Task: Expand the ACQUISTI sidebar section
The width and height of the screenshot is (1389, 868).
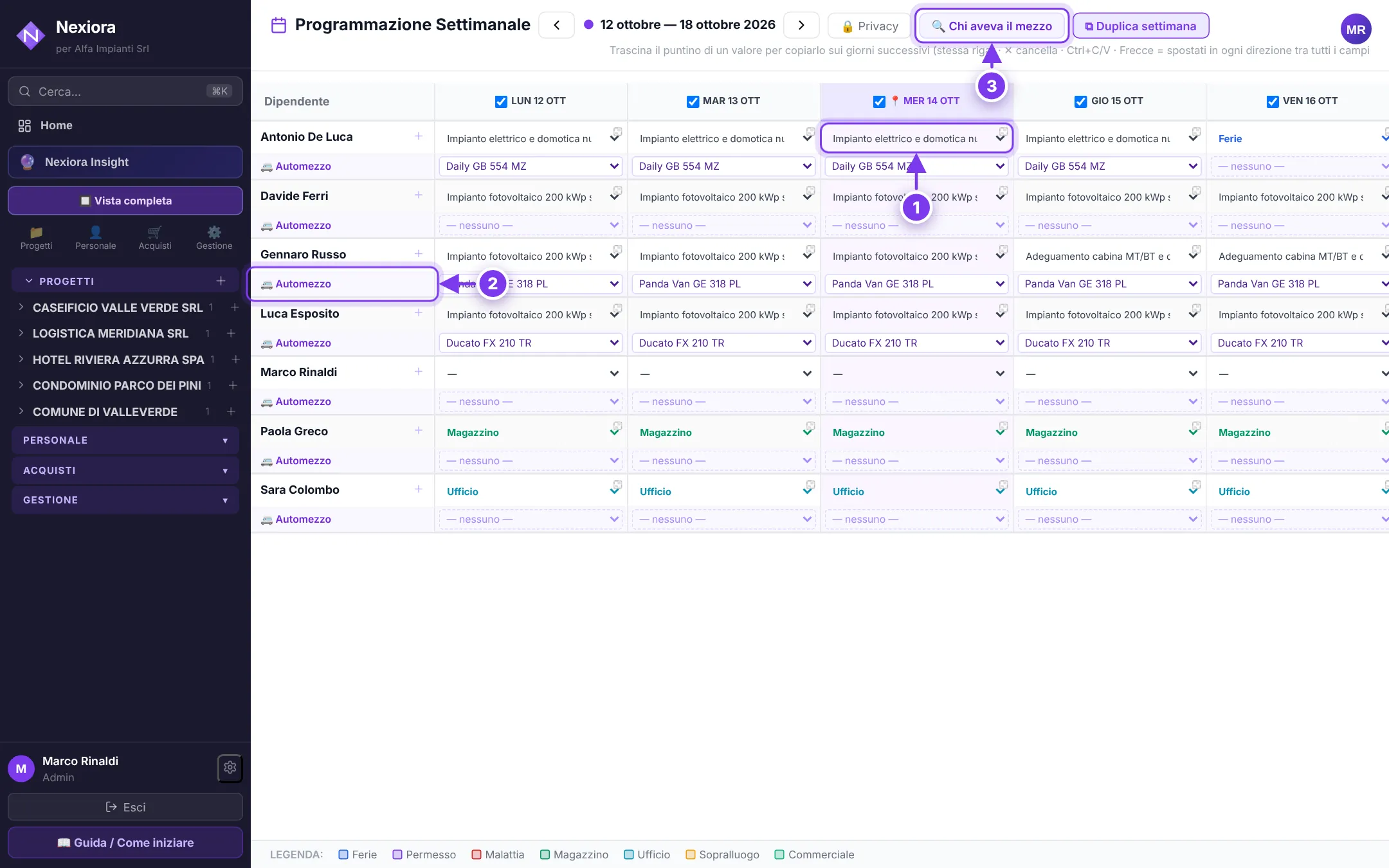Action: 125,471
